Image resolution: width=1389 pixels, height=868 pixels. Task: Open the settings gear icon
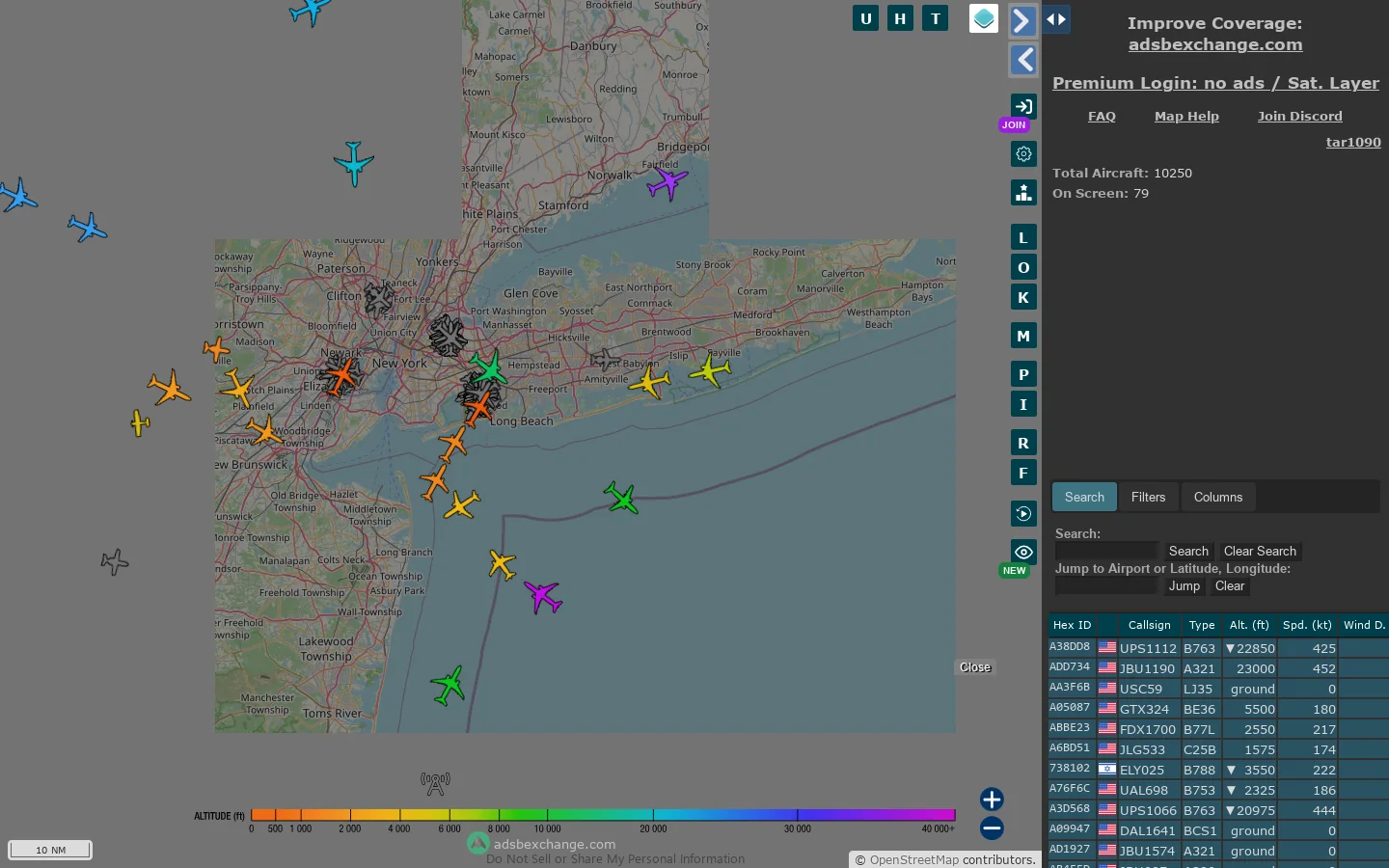(1023, 153)
